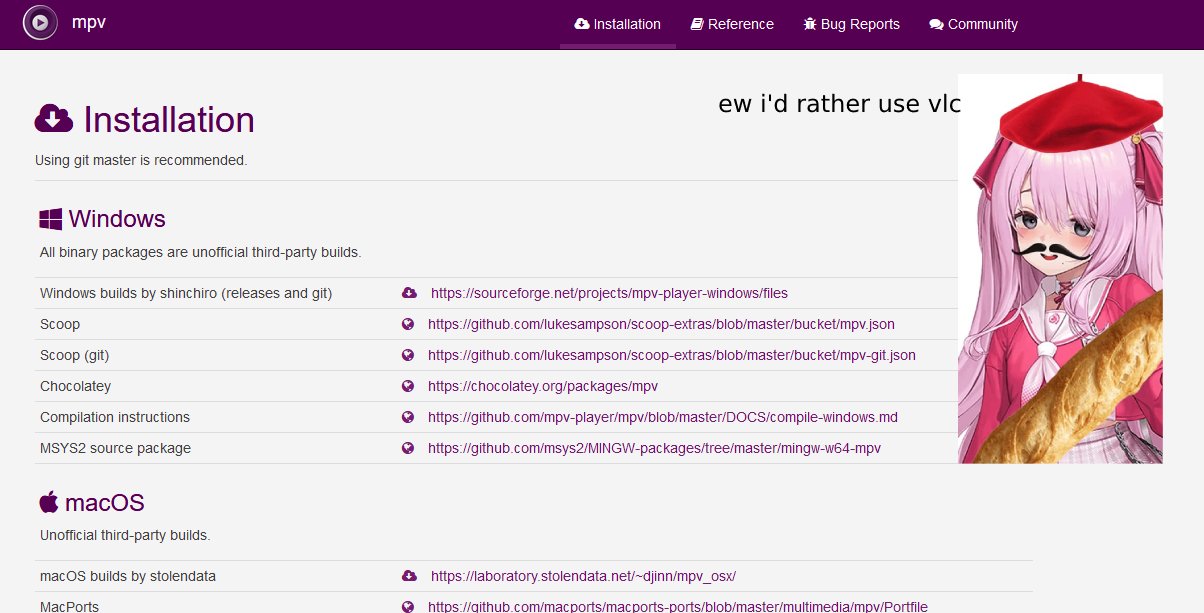Viewport: 1204px width, 613px height.
Task: Click the 'macOS builds by stolendata' cell
Action: point(128,576)
